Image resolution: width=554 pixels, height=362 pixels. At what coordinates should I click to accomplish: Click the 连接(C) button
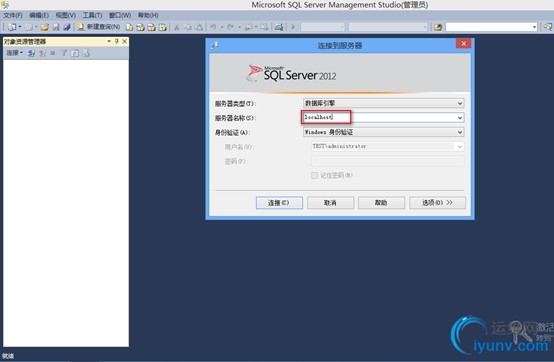click(279, 203)
